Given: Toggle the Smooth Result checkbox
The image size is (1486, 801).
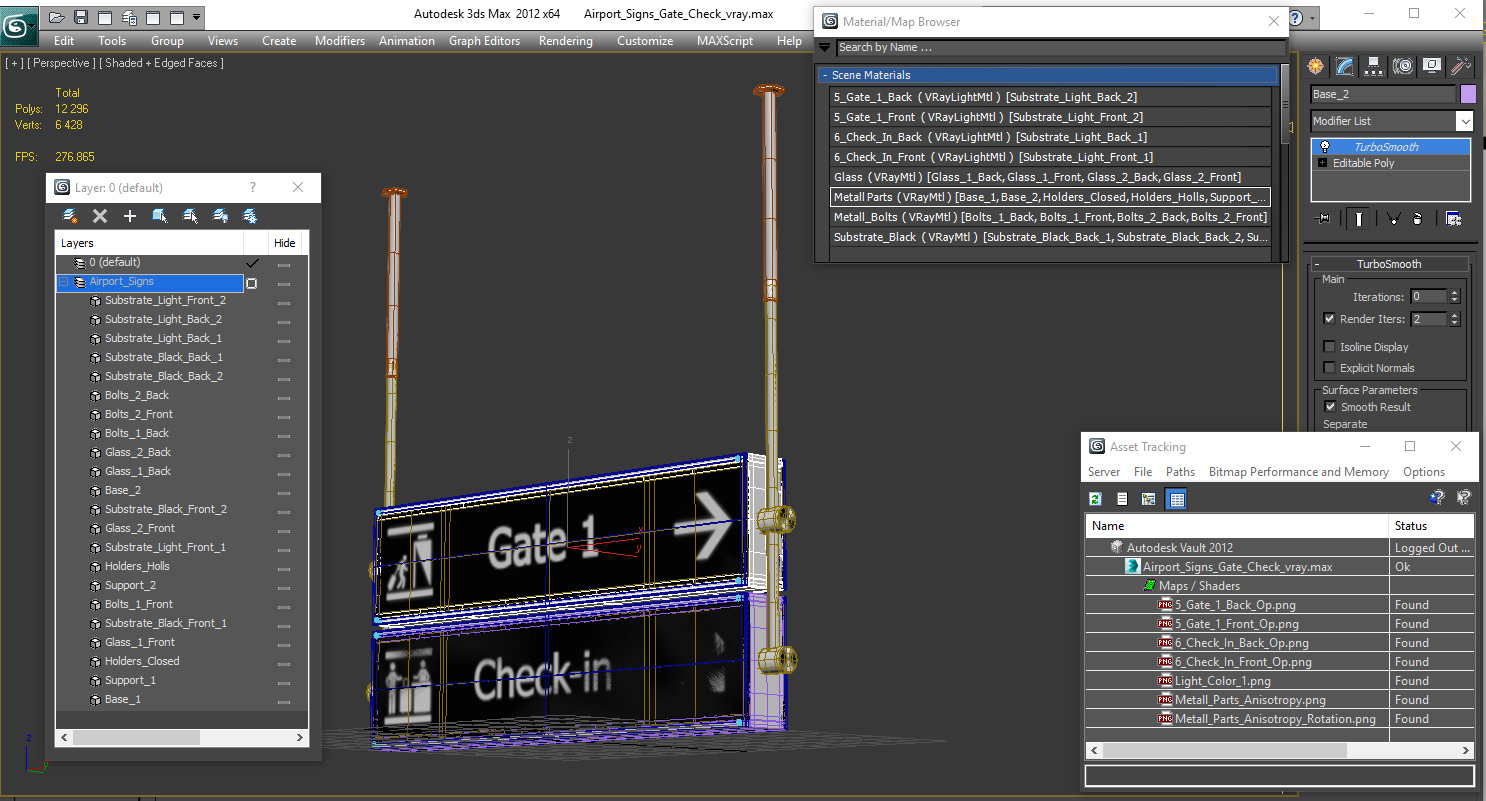Looking at the screenshot, I should click(x=1330, y=407).
